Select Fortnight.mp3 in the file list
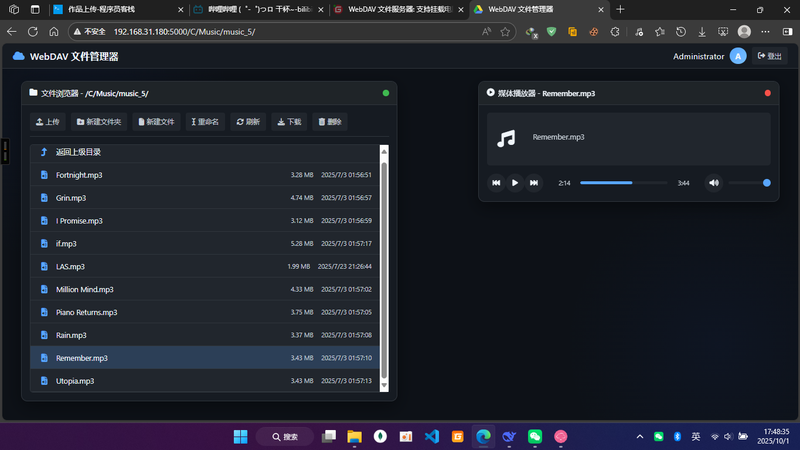 205,175
